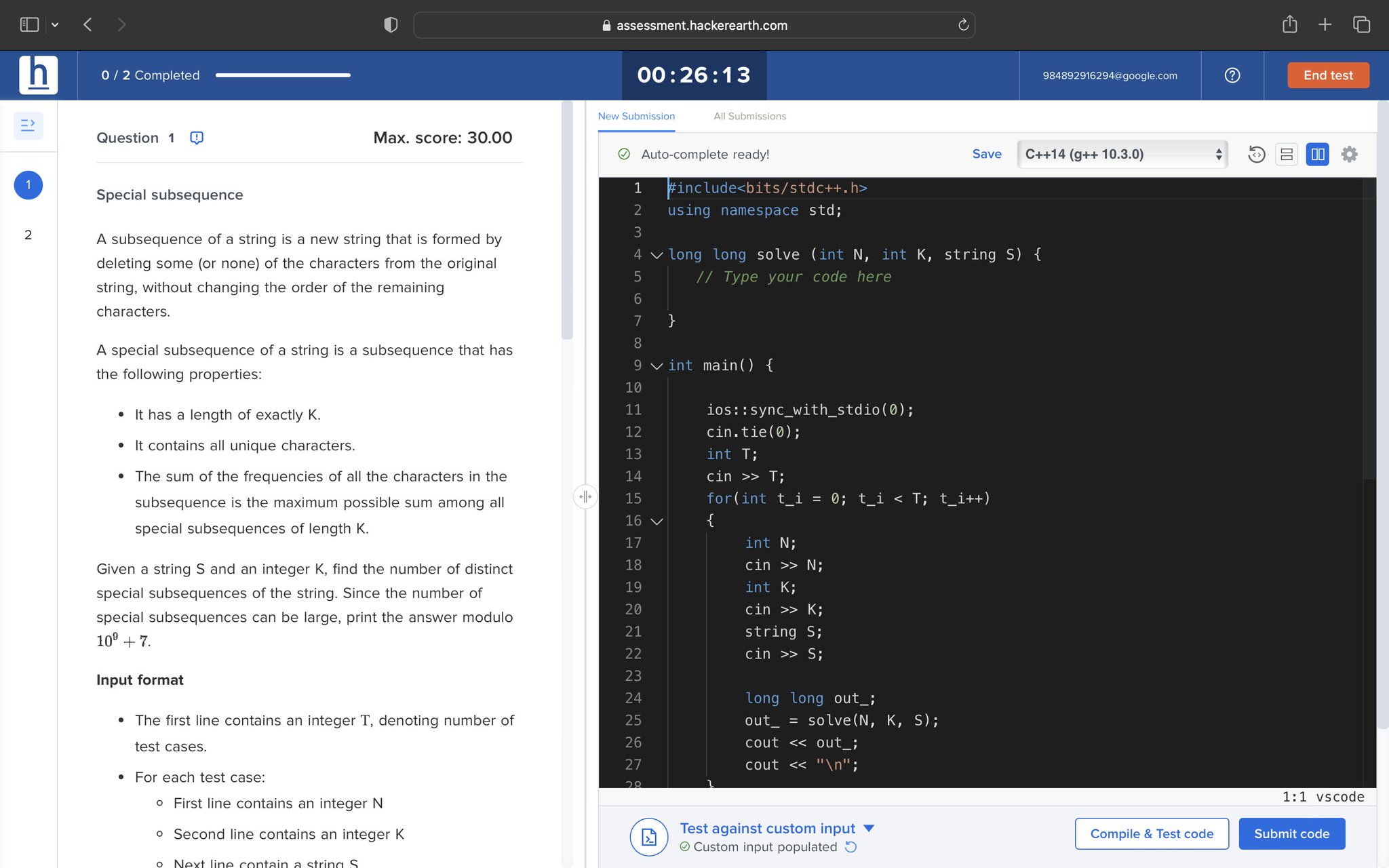Switch to stacked layout view icon
The height and width of the screenshot is (868, 1389).
(x=1286, y=155)
